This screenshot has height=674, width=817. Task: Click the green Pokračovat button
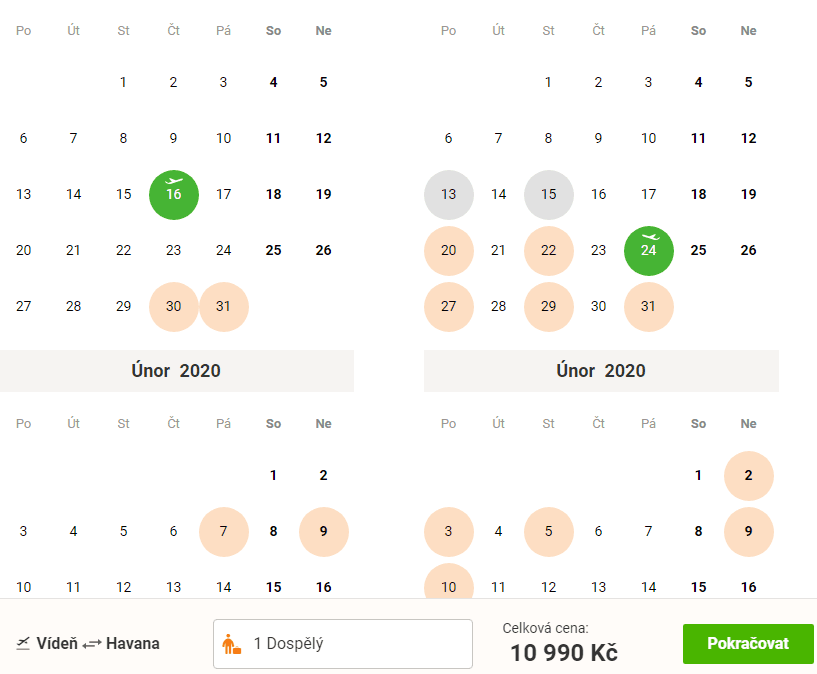click(x=748, y=644)
